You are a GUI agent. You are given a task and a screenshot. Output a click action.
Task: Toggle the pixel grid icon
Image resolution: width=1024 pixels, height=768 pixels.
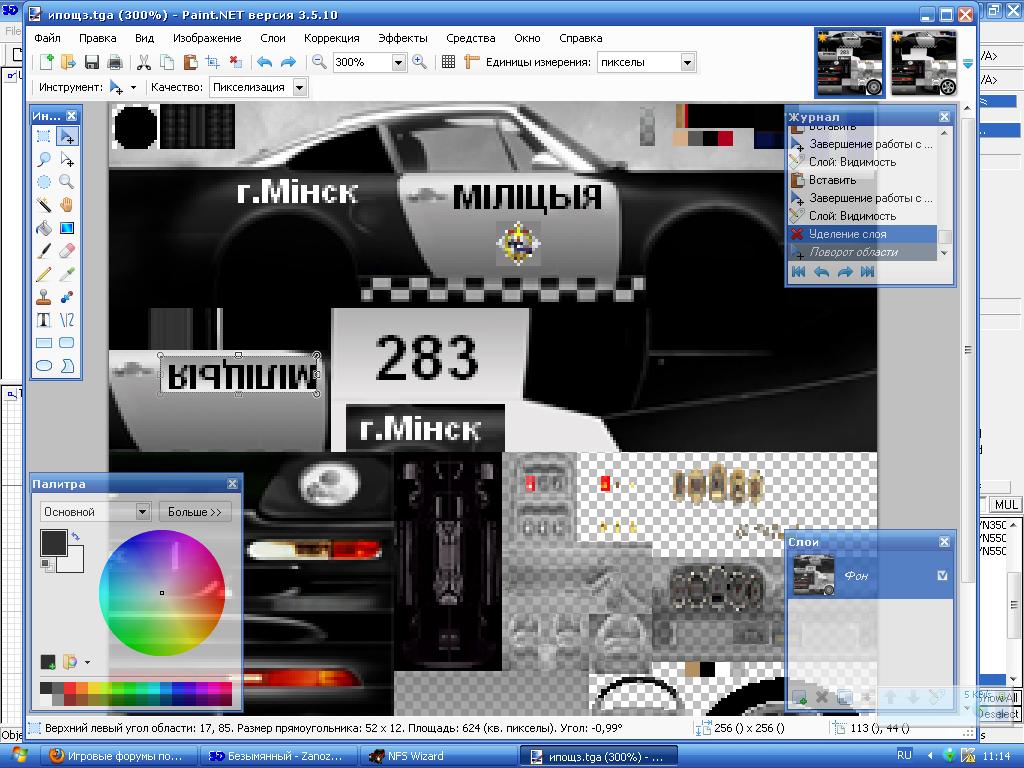(448, 62)
